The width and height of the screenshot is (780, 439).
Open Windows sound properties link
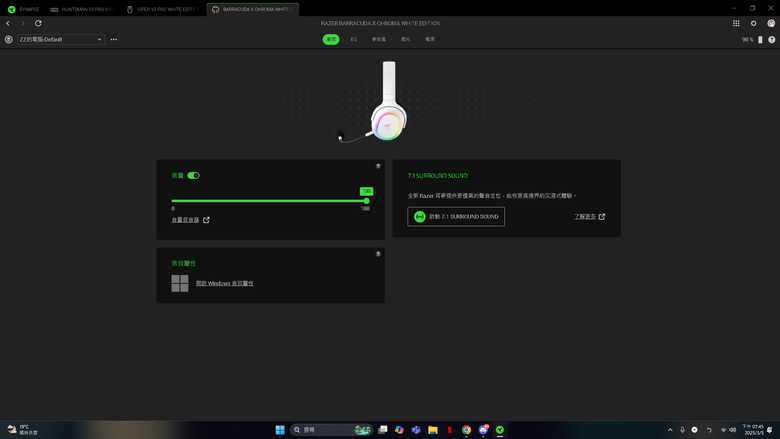coord(224,283)
